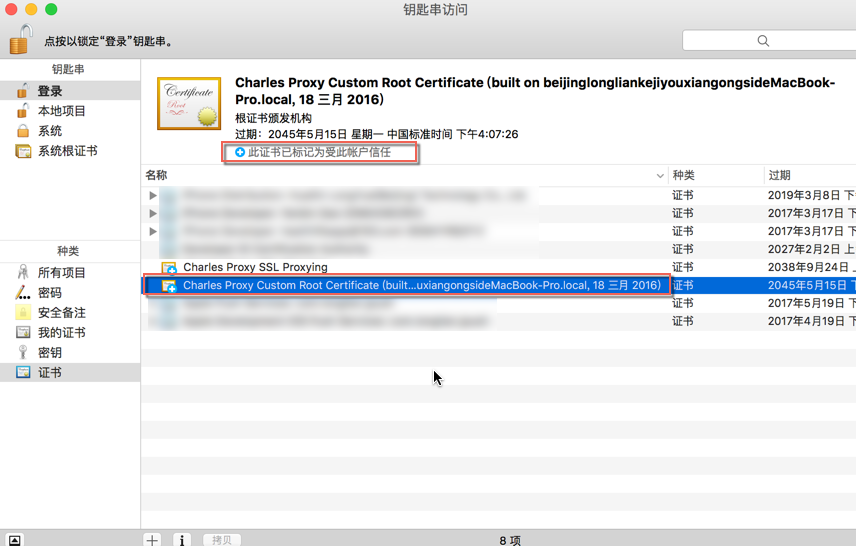
Task: Expand the second blurred certificate row
Action: click(x=153, y=213)
